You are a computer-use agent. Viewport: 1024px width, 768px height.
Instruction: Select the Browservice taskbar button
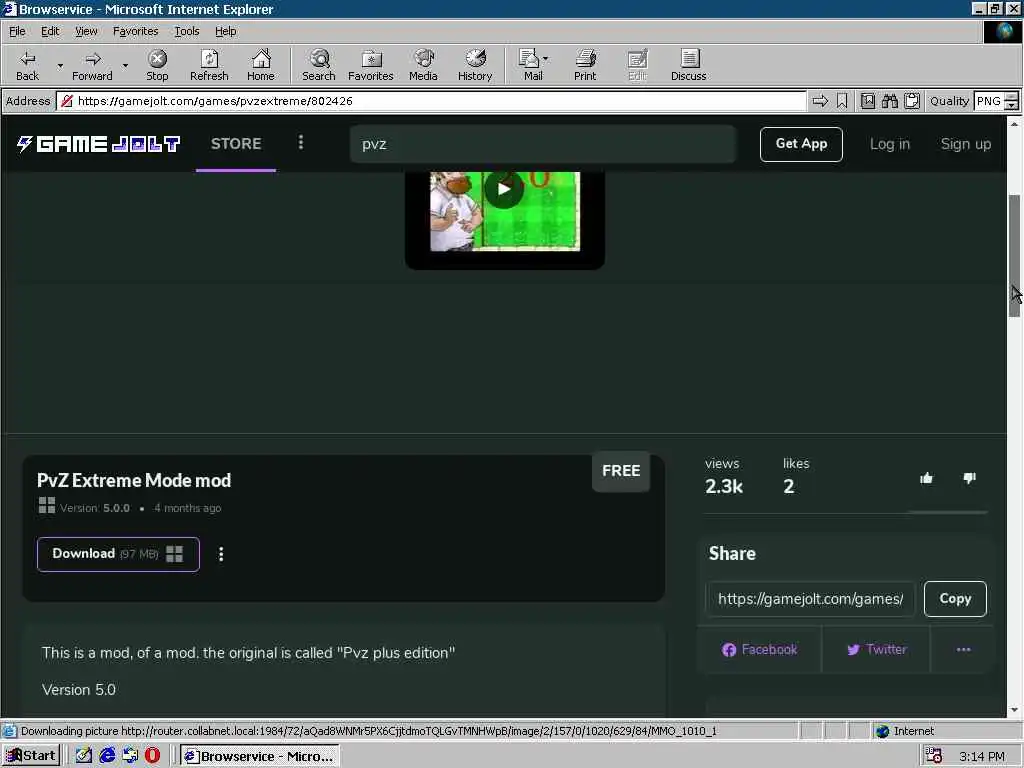pyautogui.click(x=260, y=756)
